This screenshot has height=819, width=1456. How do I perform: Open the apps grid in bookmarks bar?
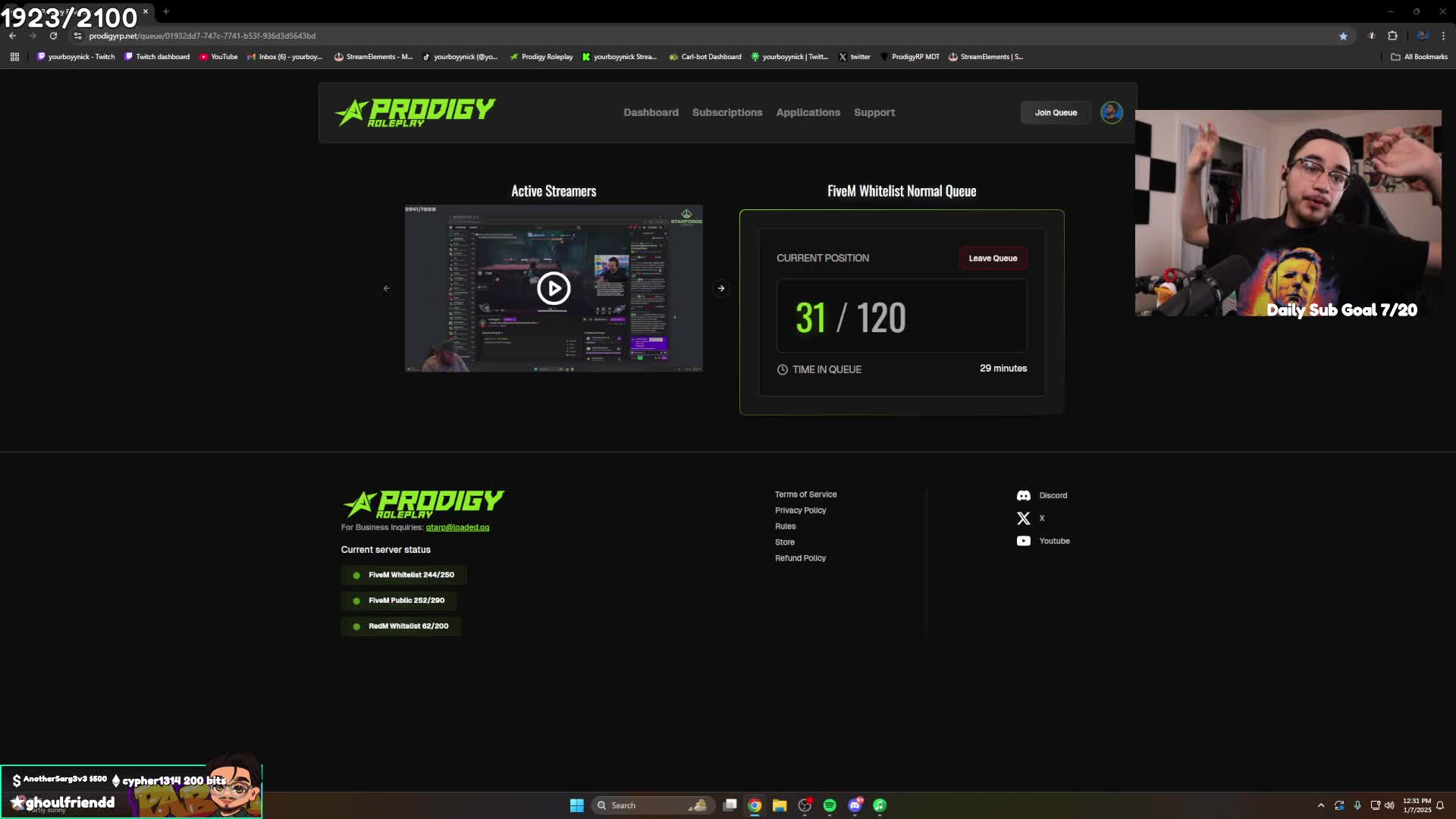(x=14, y=57)
